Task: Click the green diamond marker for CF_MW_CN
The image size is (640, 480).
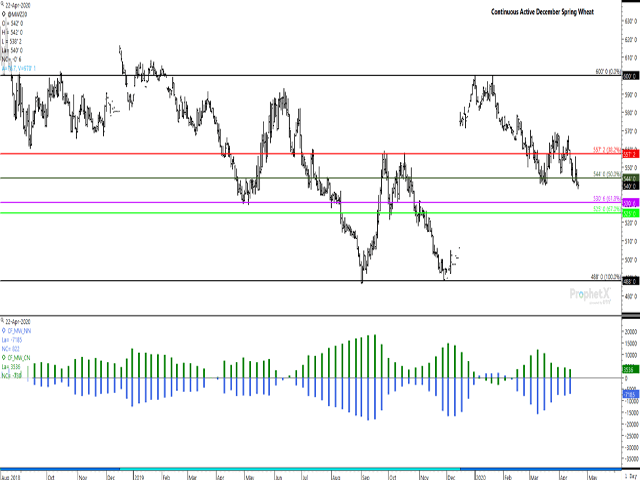Action: tap(4, 358)
